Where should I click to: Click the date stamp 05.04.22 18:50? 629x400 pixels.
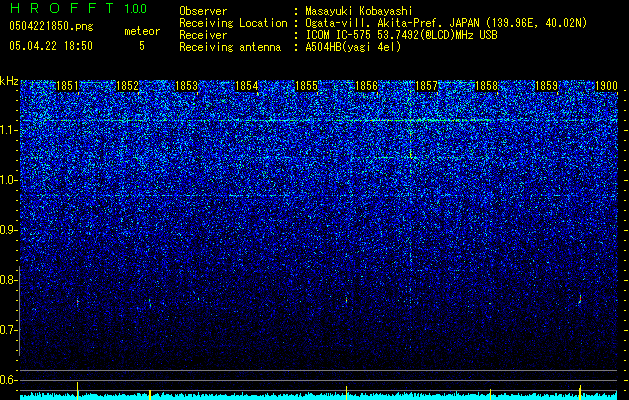(x=51, y=46)
